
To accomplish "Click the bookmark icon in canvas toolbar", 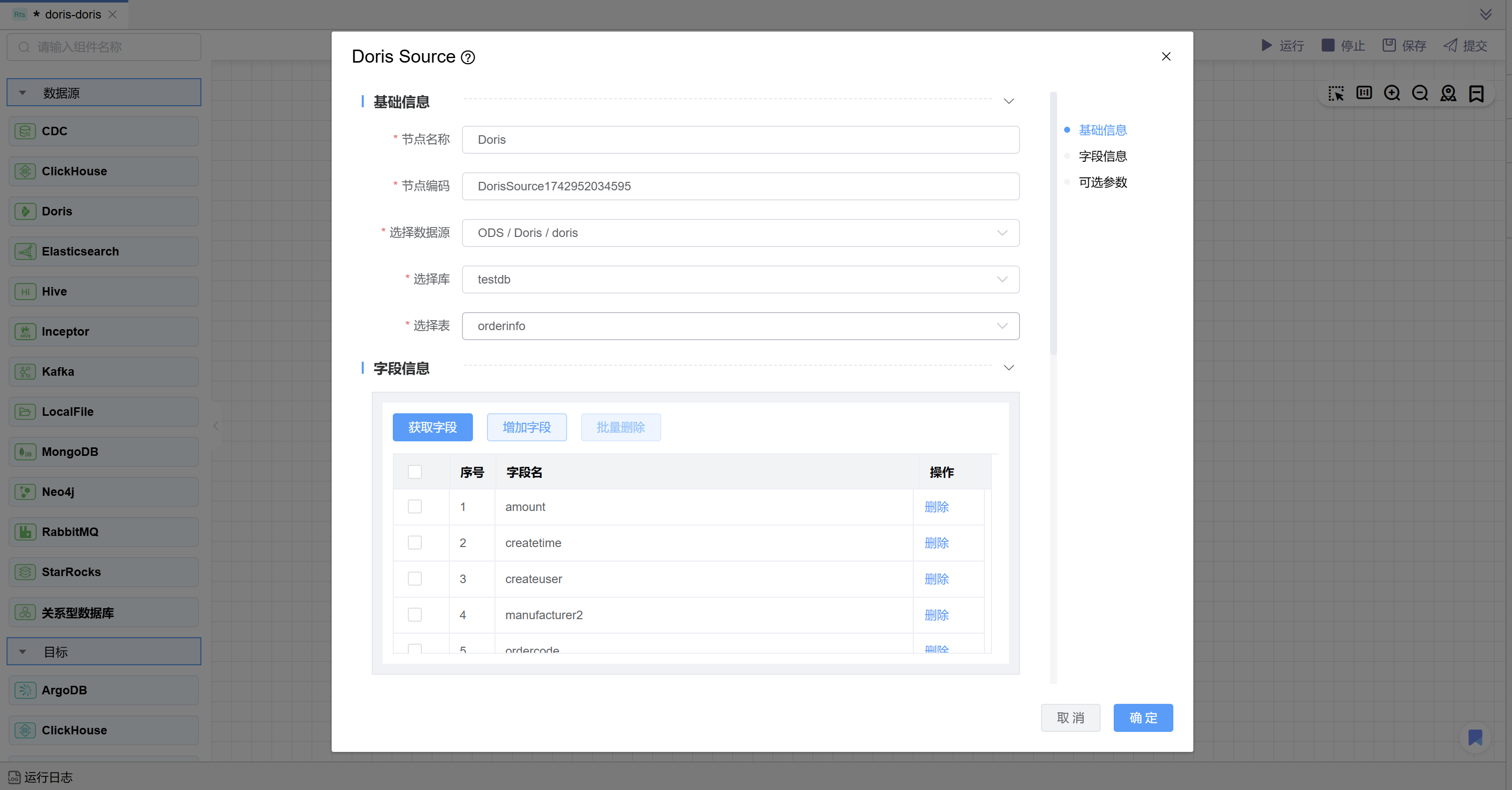I will pyautogui.click(x=1476, y=93).
